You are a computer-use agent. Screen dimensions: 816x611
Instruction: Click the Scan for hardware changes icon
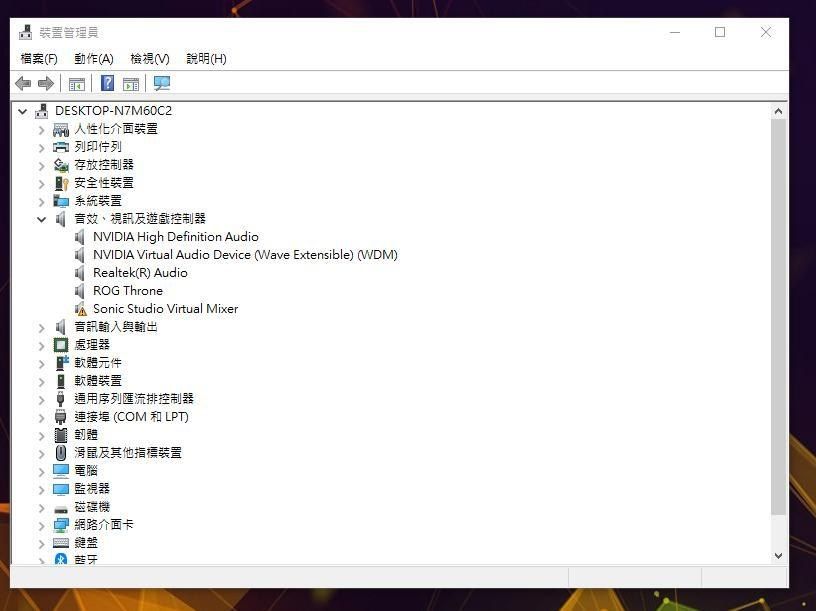pos(160,83)
